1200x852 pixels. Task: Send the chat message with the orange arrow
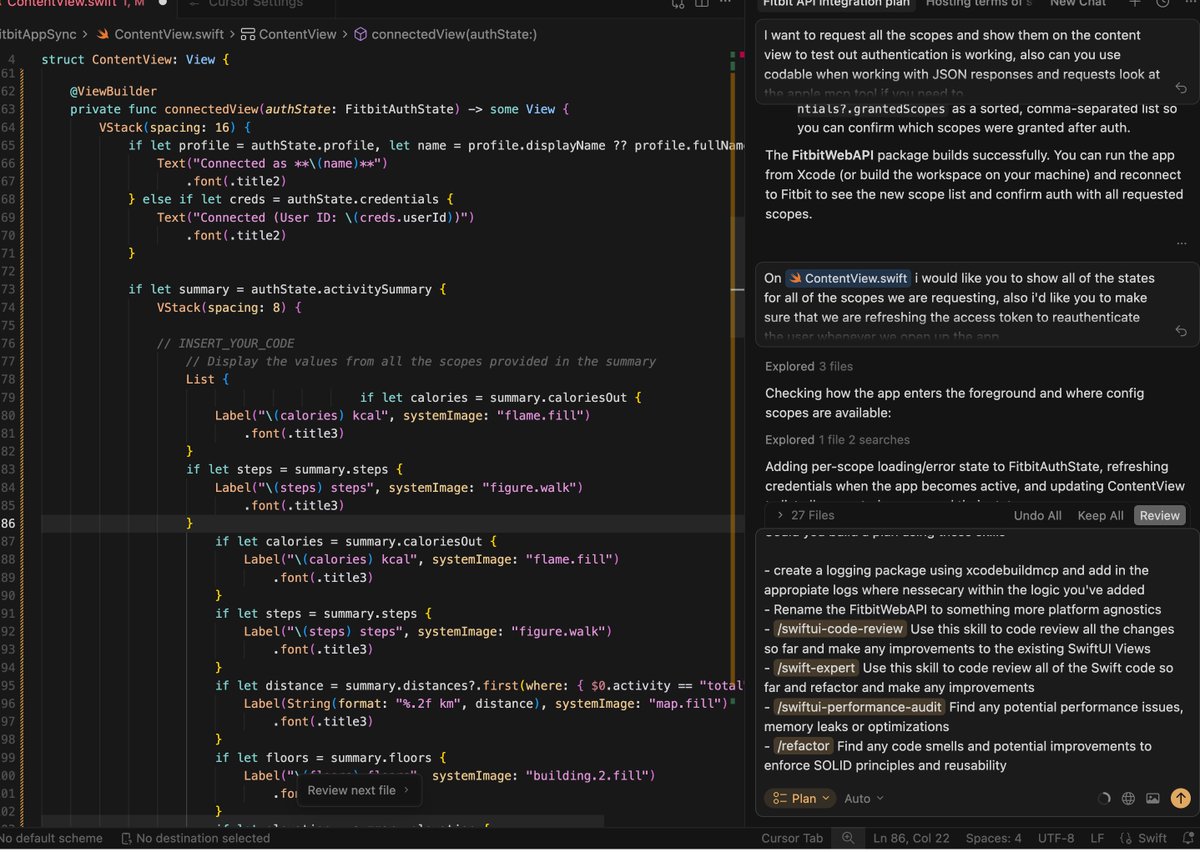tap(1180, 798)
